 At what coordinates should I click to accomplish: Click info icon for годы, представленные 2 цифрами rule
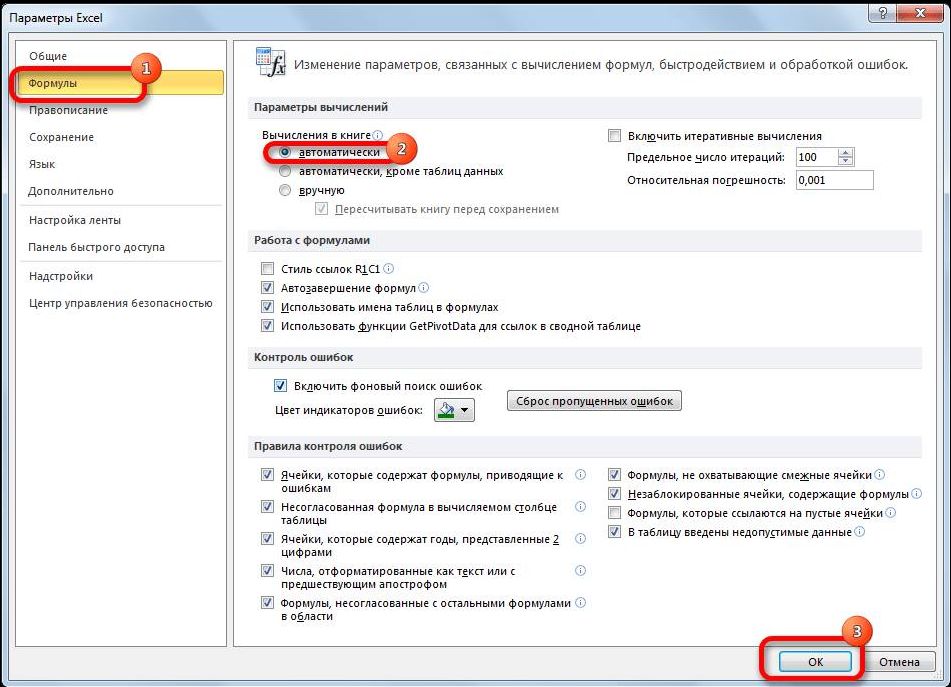point(580,538)
